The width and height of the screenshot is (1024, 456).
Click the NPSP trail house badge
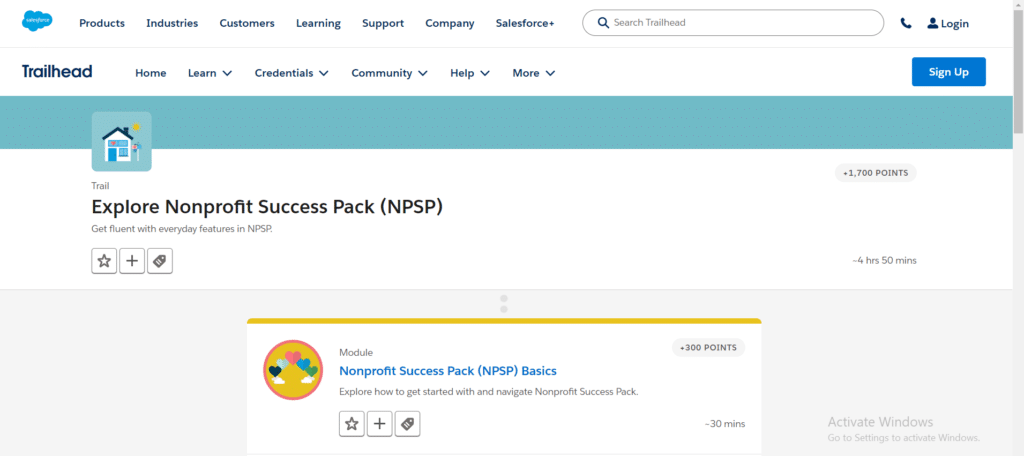121,141
